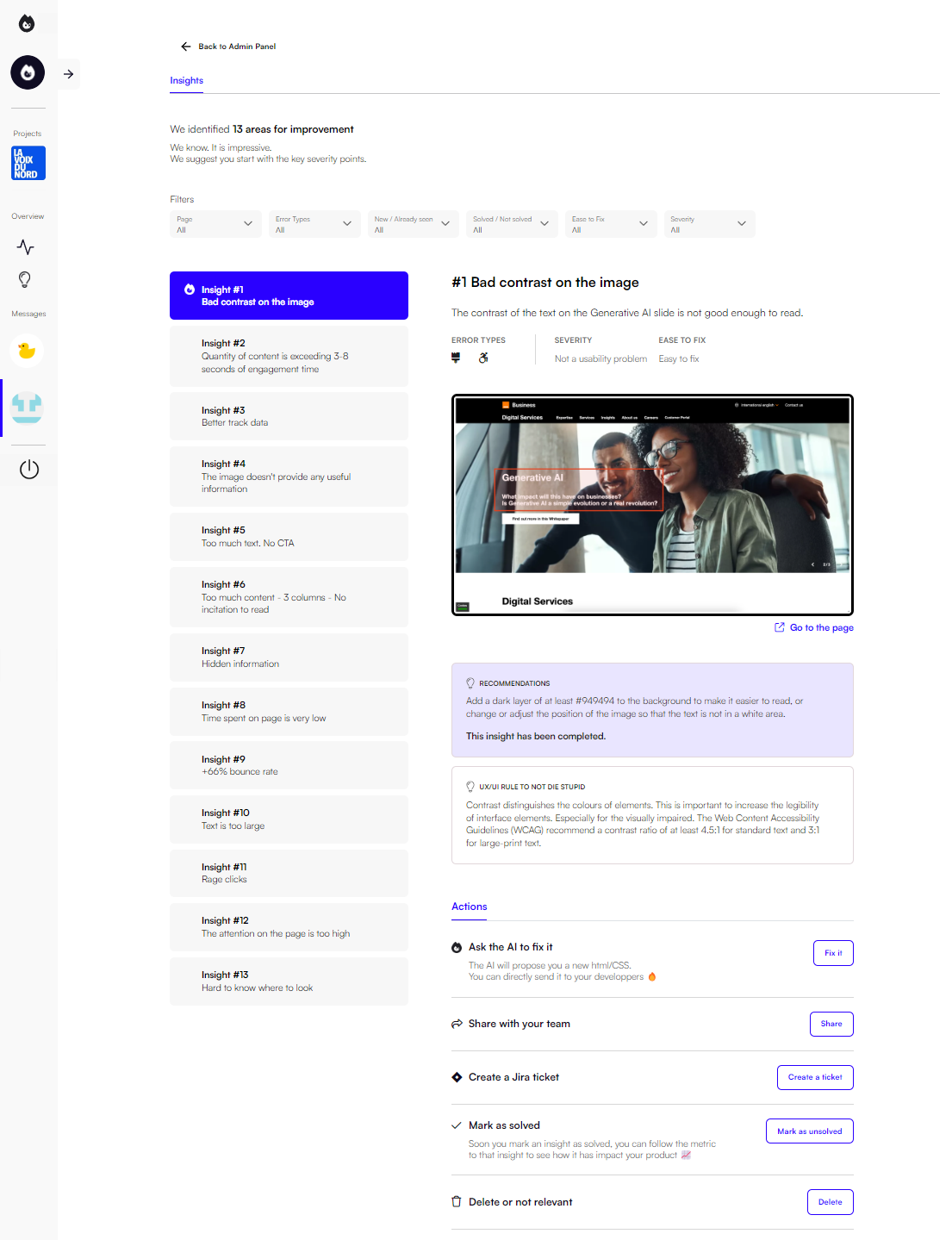This screenshot has height=1240, width=952.
Task: Click the flame icon next to Ask the AI
Action: 457,947
